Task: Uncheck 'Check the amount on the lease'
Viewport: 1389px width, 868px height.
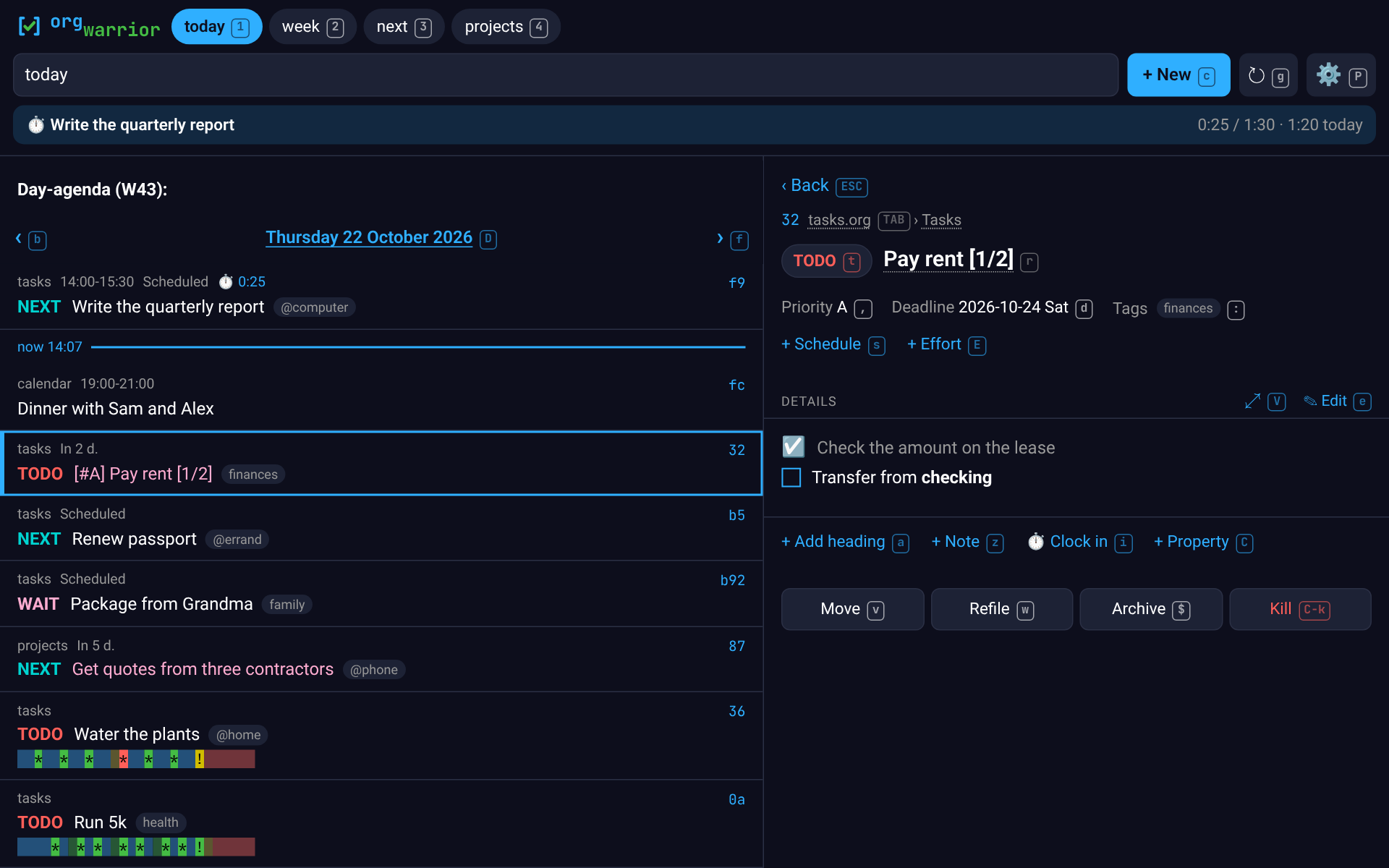Action: 794,447
